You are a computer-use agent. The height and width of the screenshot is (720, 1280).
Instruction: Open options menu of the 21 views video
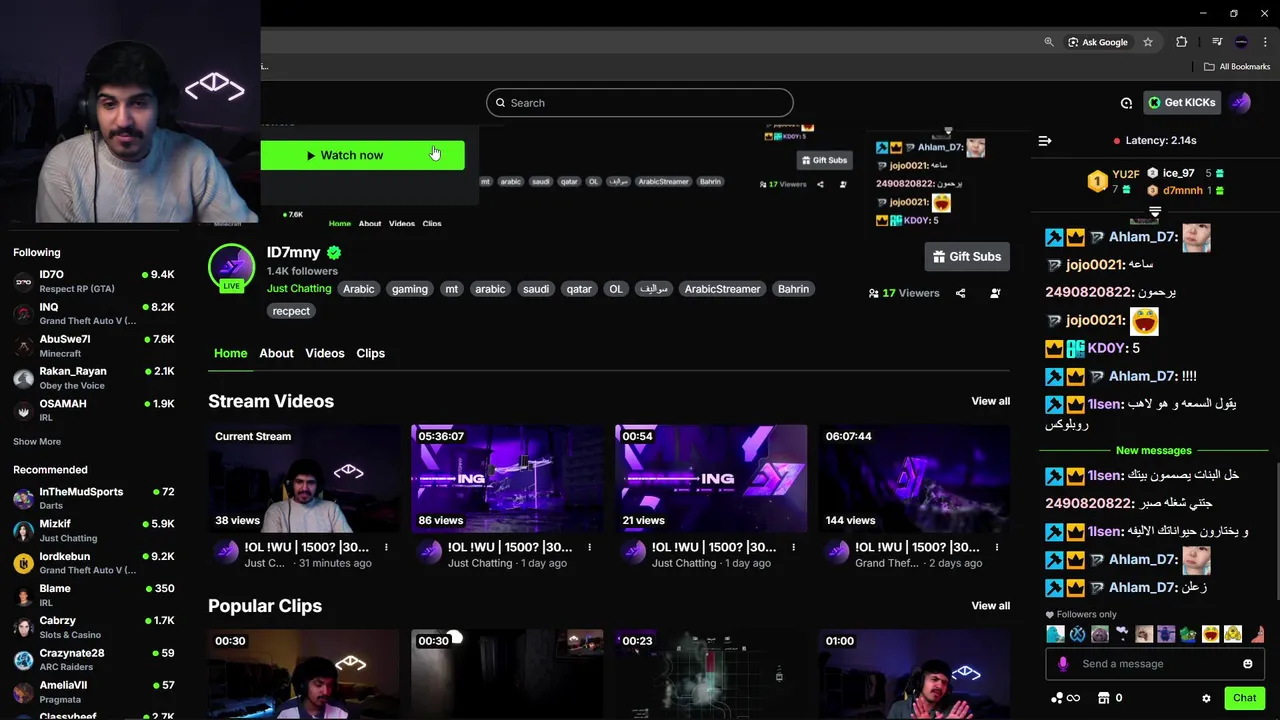793,547
